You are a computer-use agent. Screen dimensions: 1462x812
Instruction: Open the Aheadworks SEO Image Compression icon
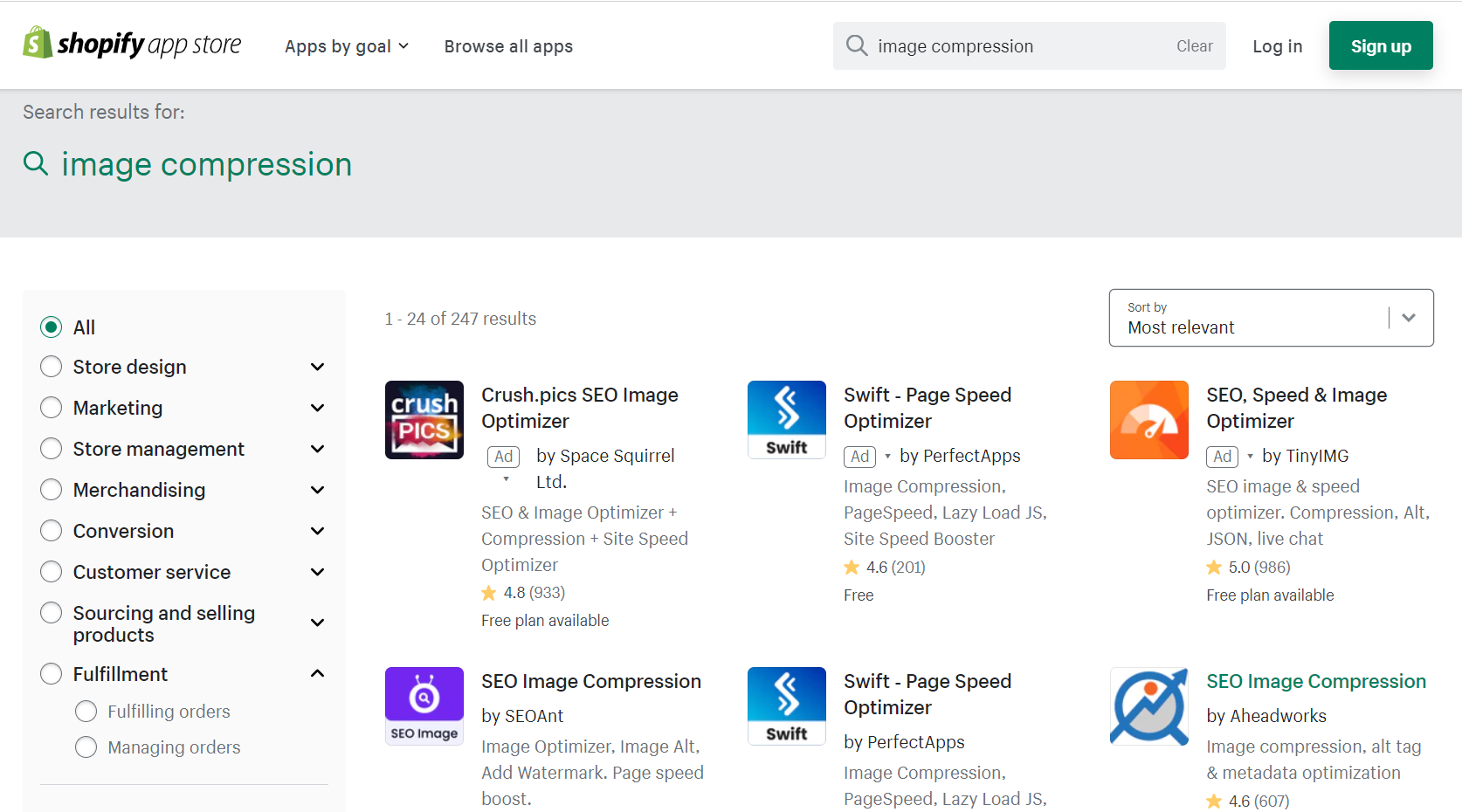point(1148,706)
